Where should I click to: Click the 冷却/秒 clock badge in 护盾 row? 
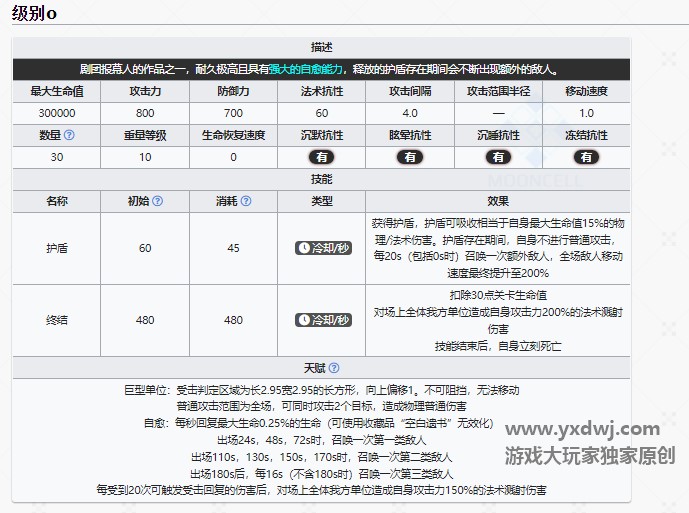(322, 248)
